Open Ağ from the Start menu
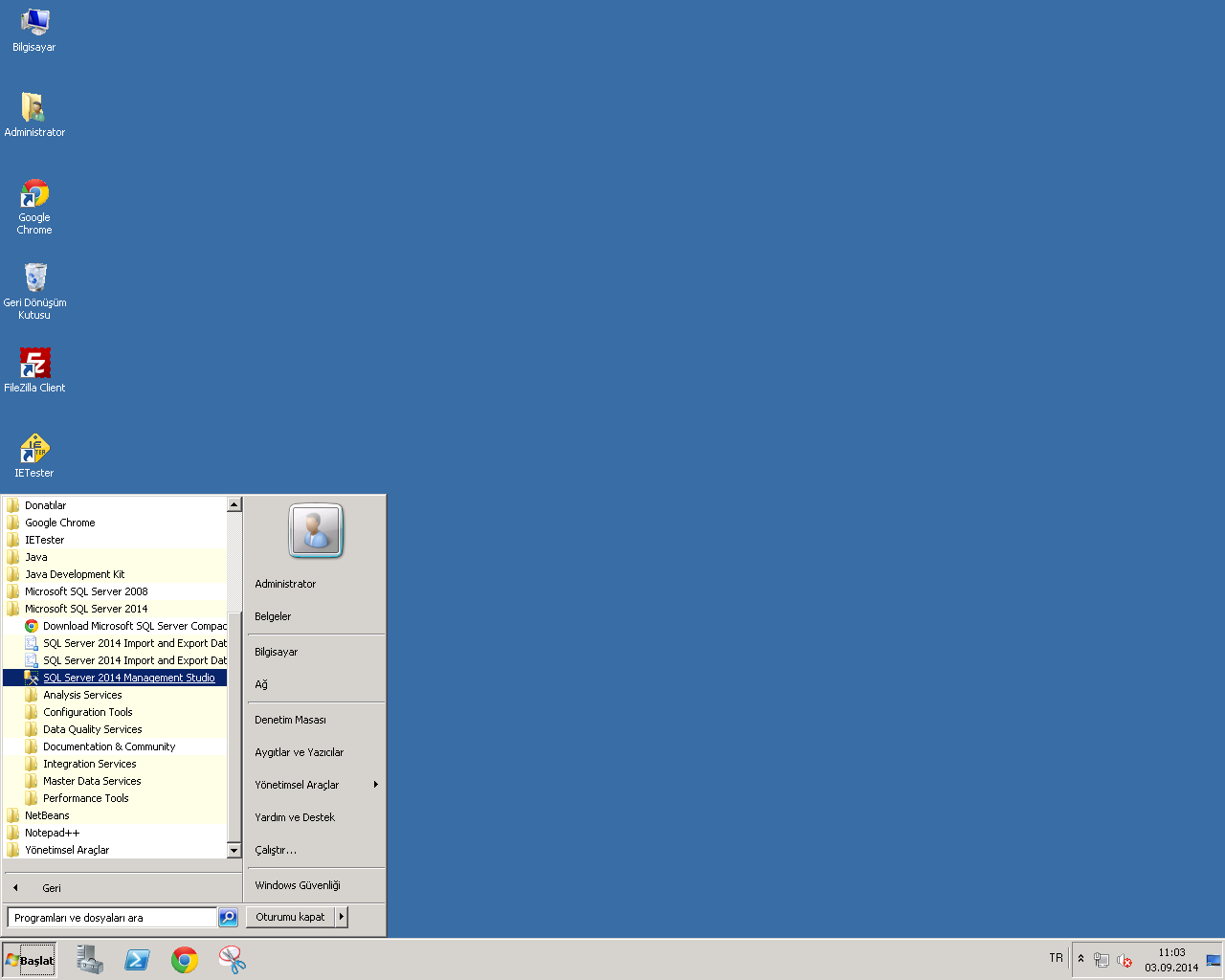This screenshot has height=980, width=1225. click(316, 684)
